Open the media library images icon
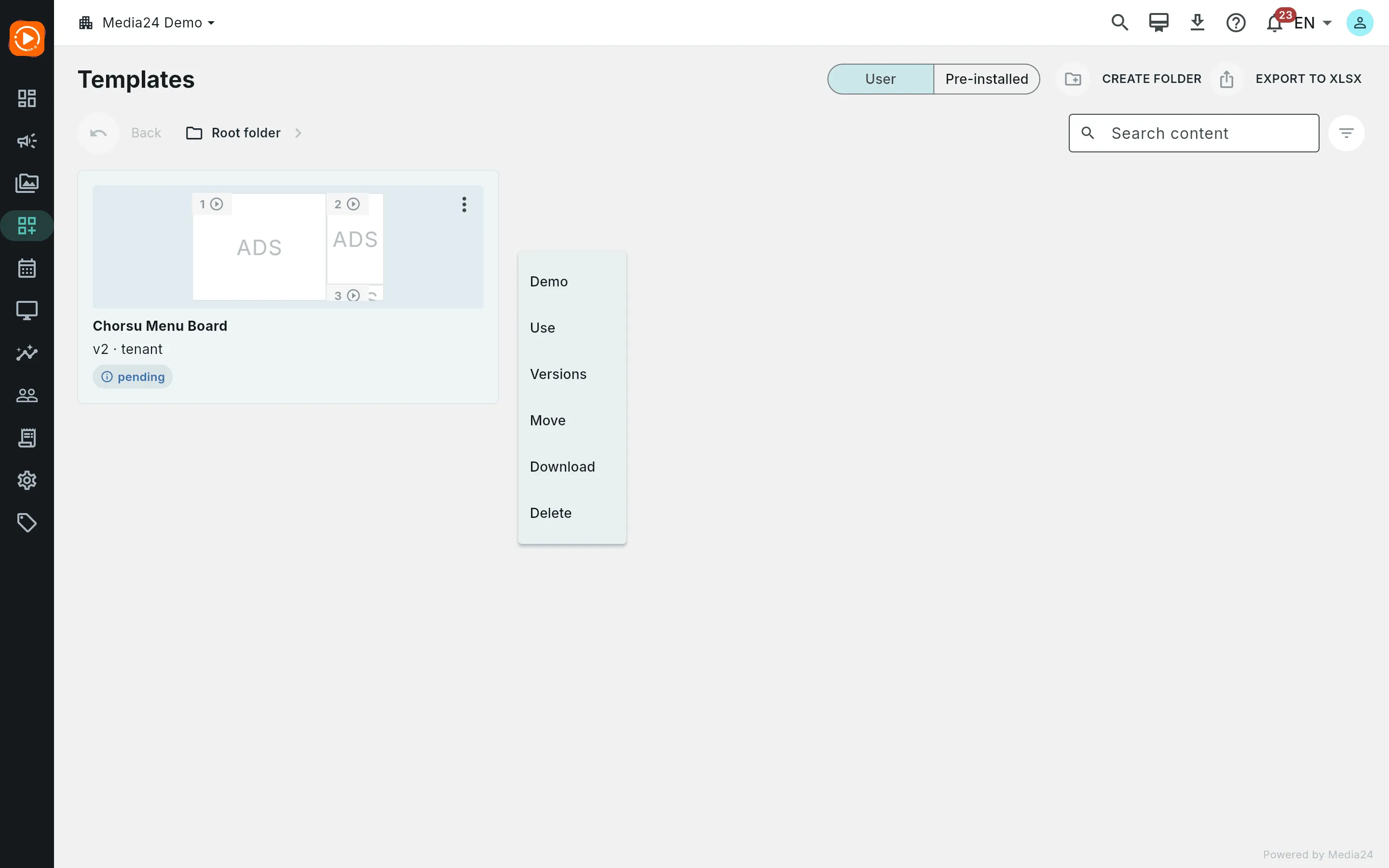The height and width of the screenshot is (868, 1389). tap(27, 183)
